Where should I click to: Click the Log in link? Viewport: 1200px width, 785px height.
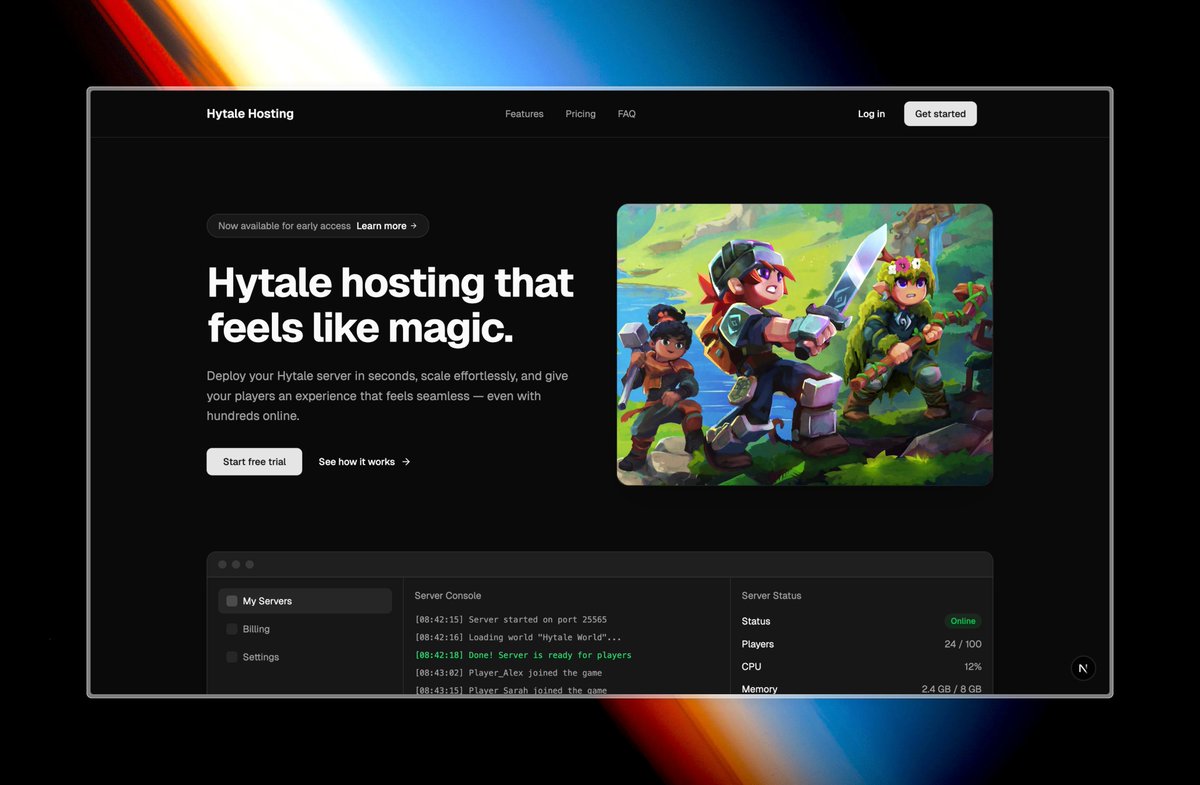[x=871, y=114]
